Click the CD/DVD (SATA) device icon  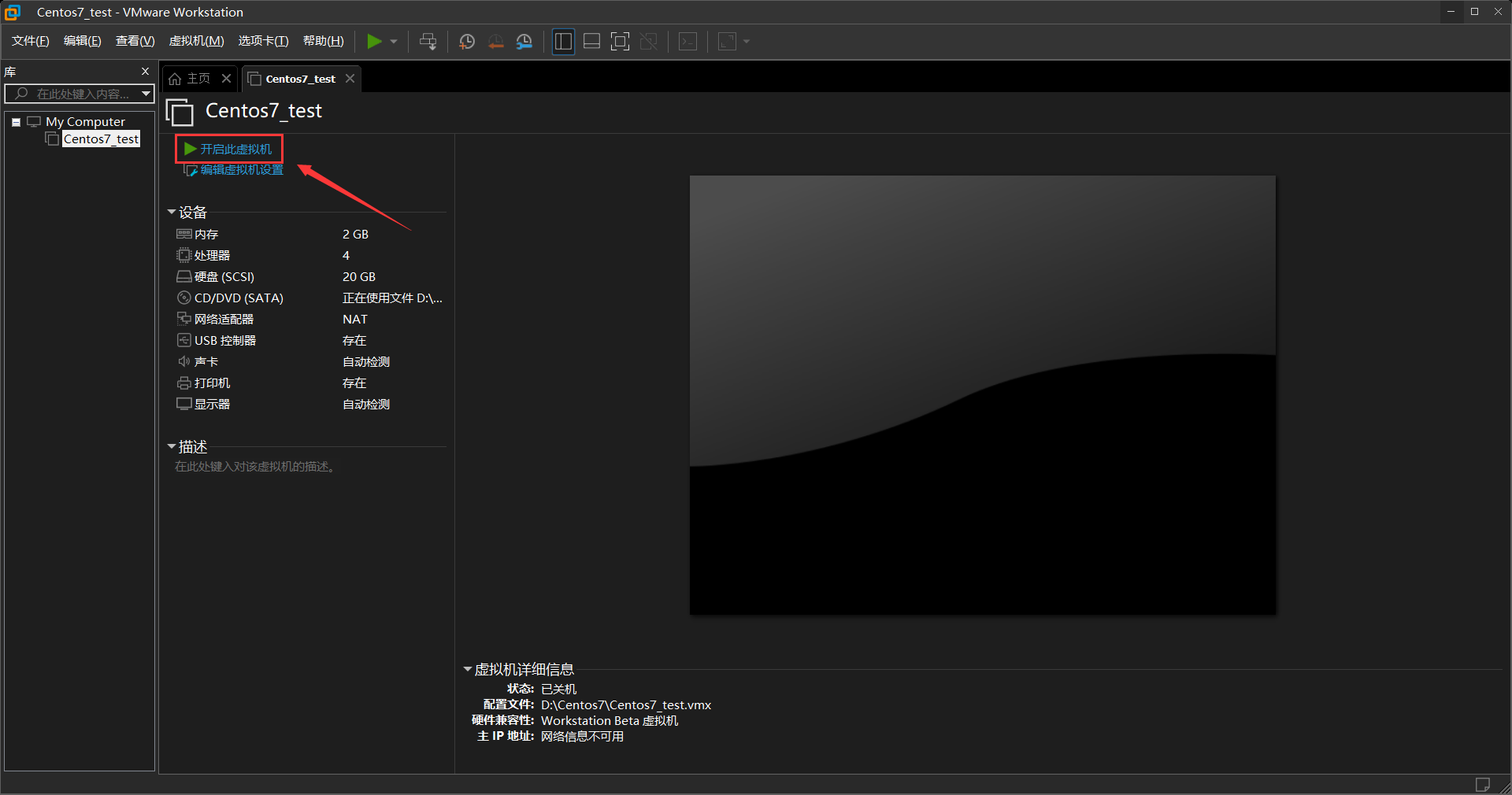(x=183, y=298)
